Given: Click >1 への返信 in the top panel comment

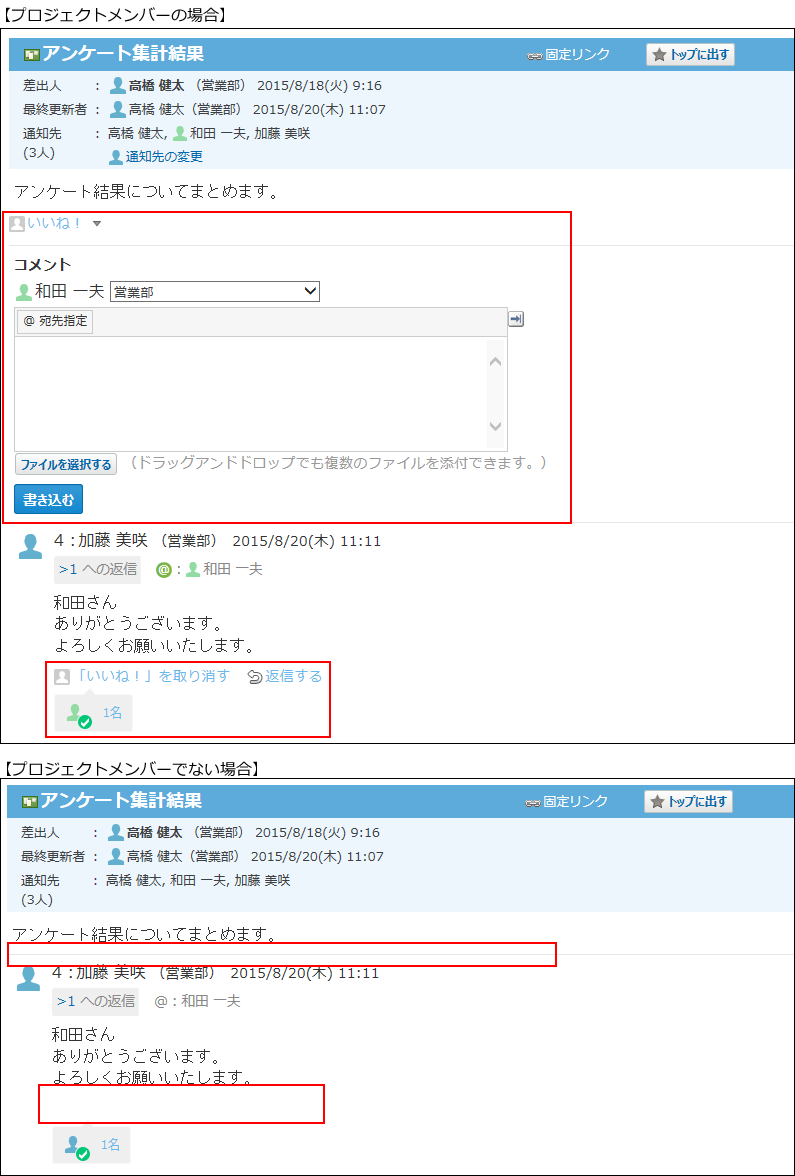Looking at the screenshot, I should point(98,569).
